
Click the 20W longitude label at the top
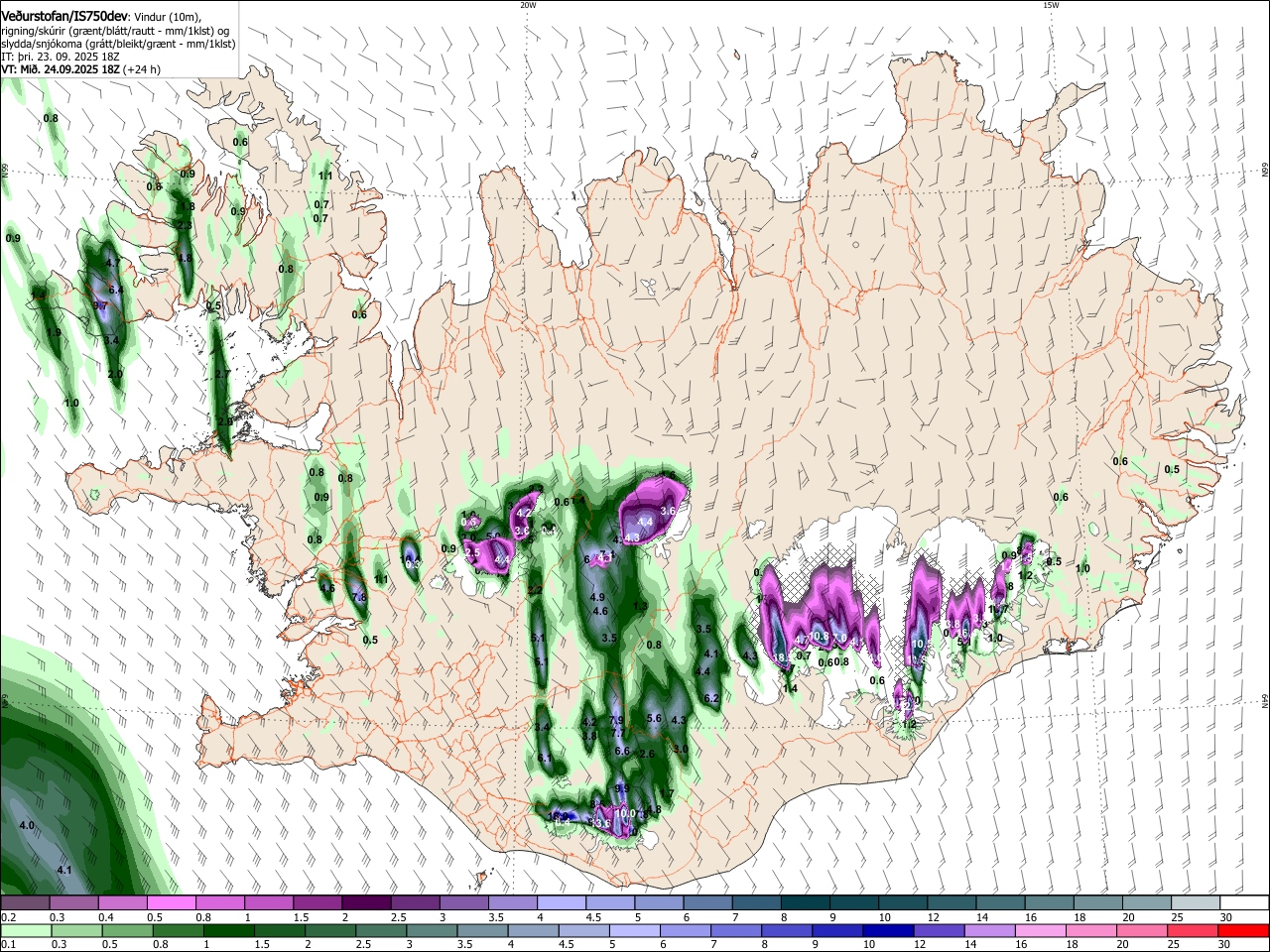click(528, 5)
